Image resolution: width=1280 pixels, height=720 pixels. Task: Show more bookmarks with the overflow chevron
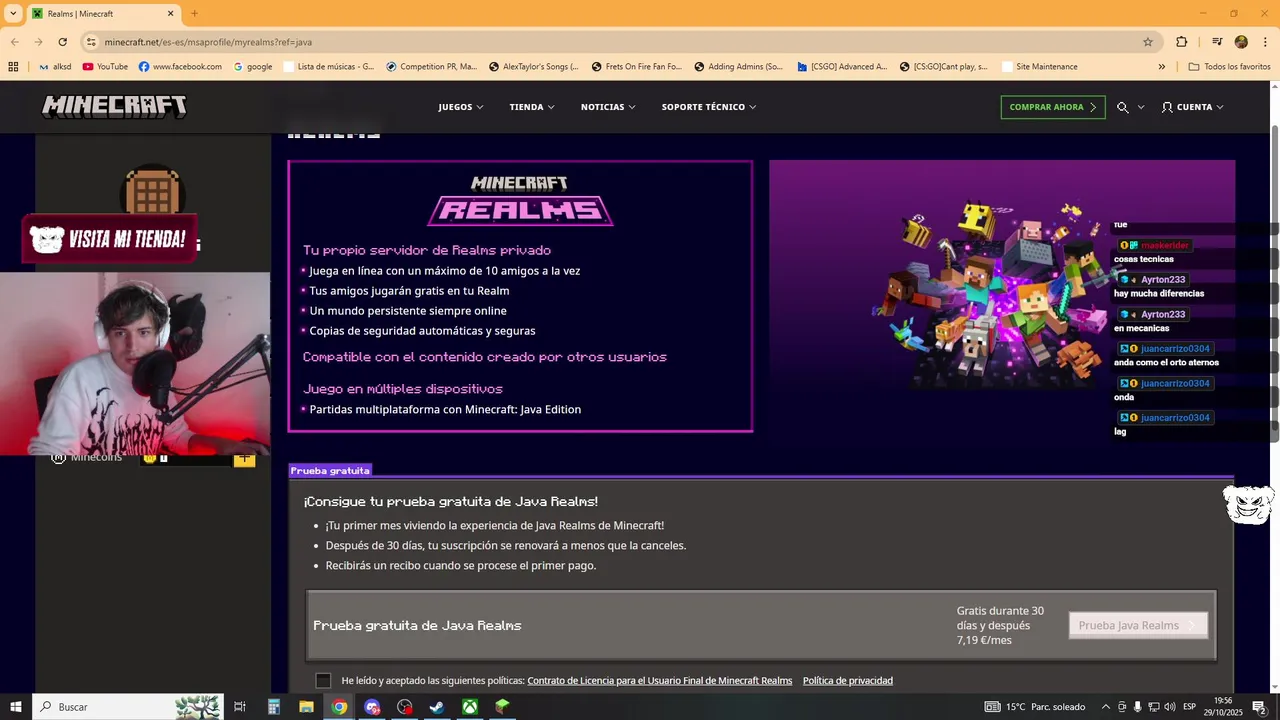click(1161, 67)
